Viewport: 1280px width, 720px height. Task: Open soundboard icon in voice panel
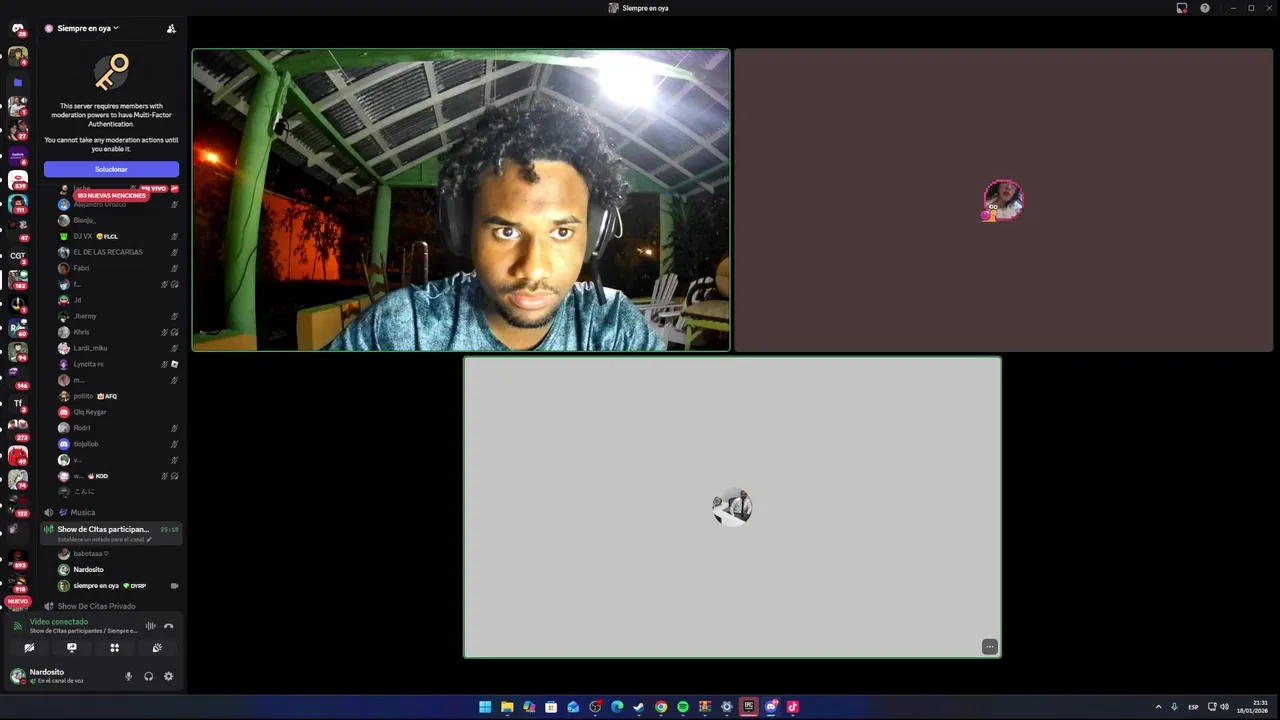[157, 648]
